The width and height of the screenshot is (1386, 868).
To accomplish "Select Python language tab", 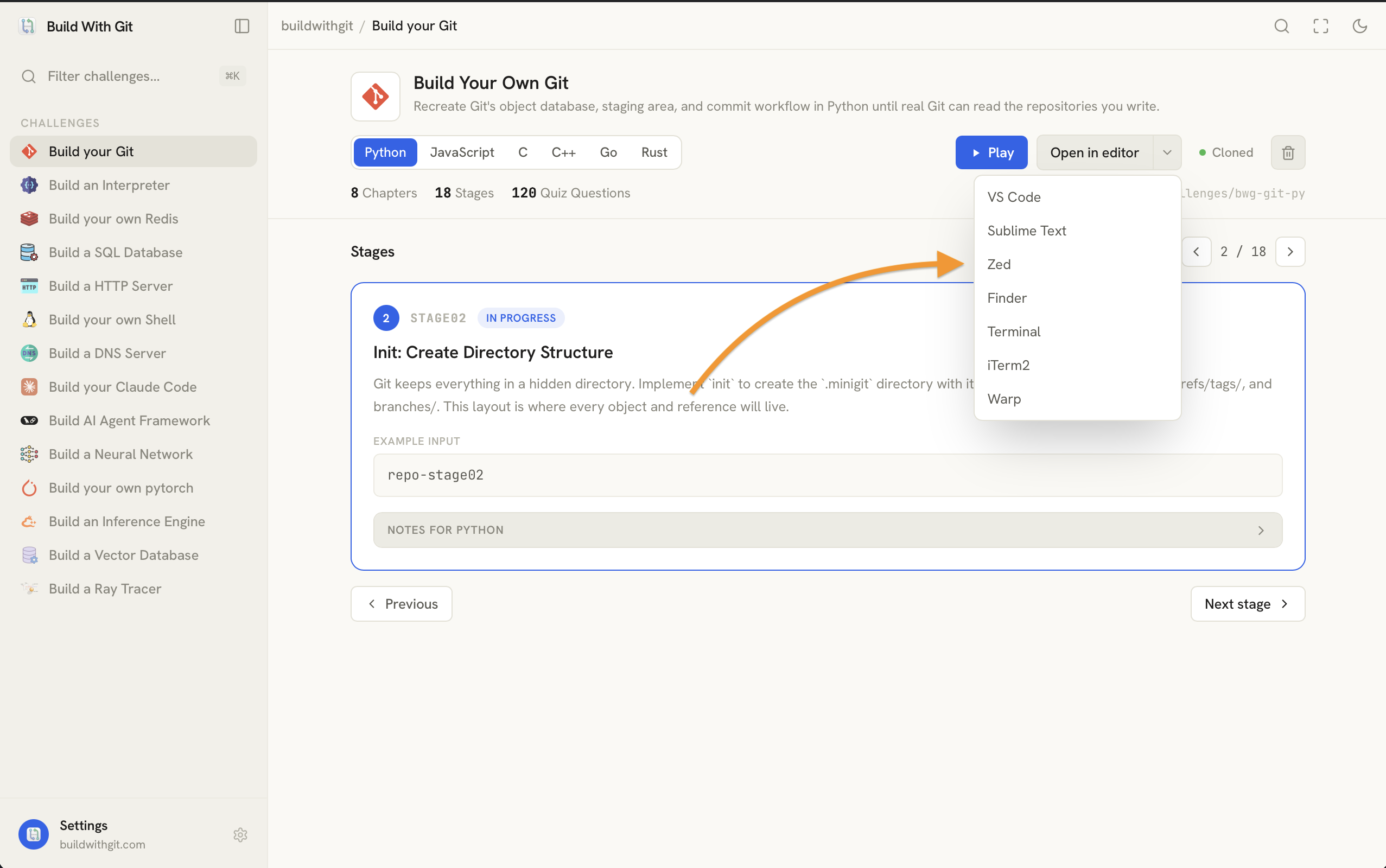I will coord(385,152).
